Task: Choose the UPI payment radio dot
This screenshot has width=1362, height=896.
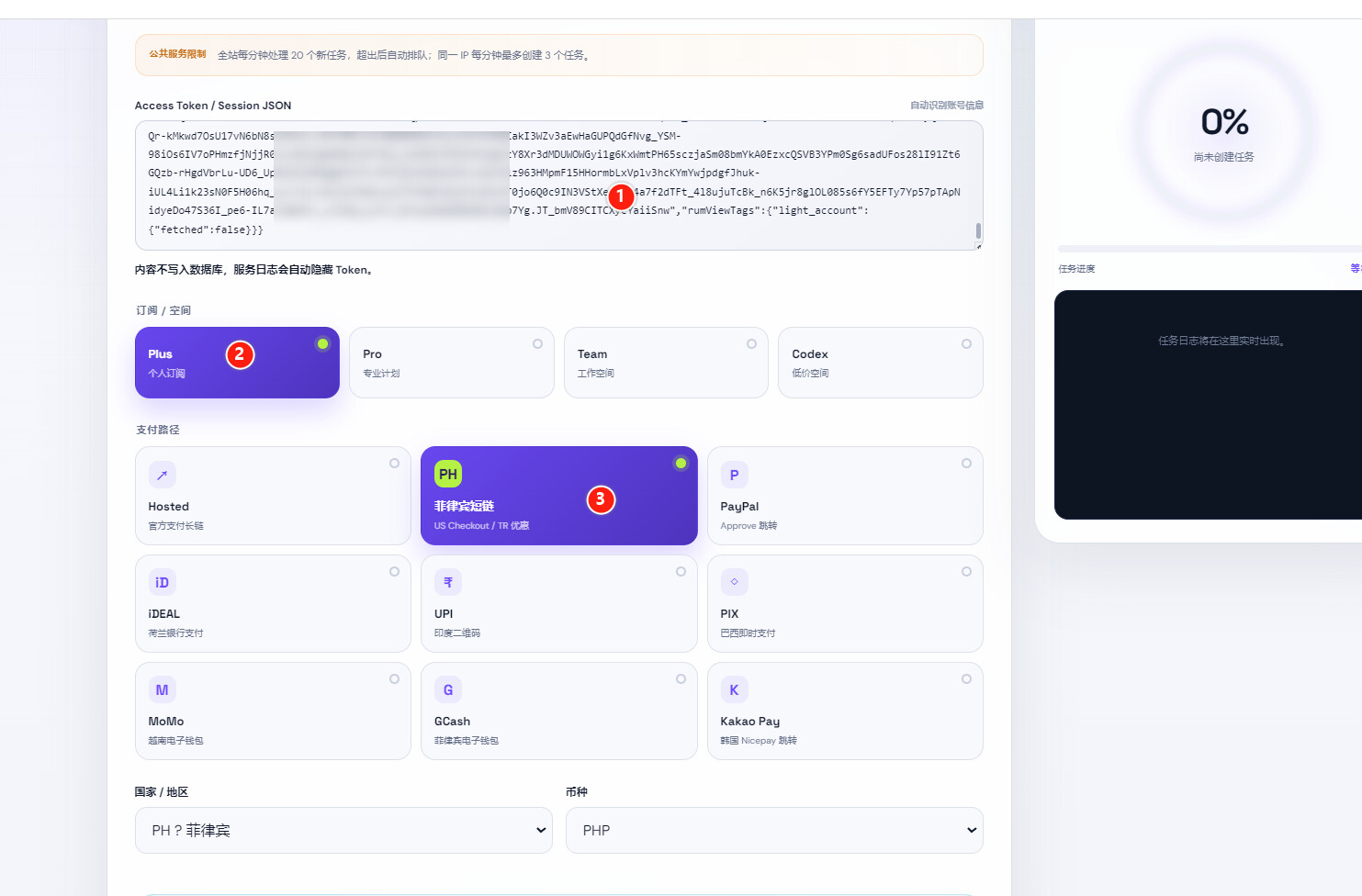Action: pyautogui.click(x=681, y=571)
